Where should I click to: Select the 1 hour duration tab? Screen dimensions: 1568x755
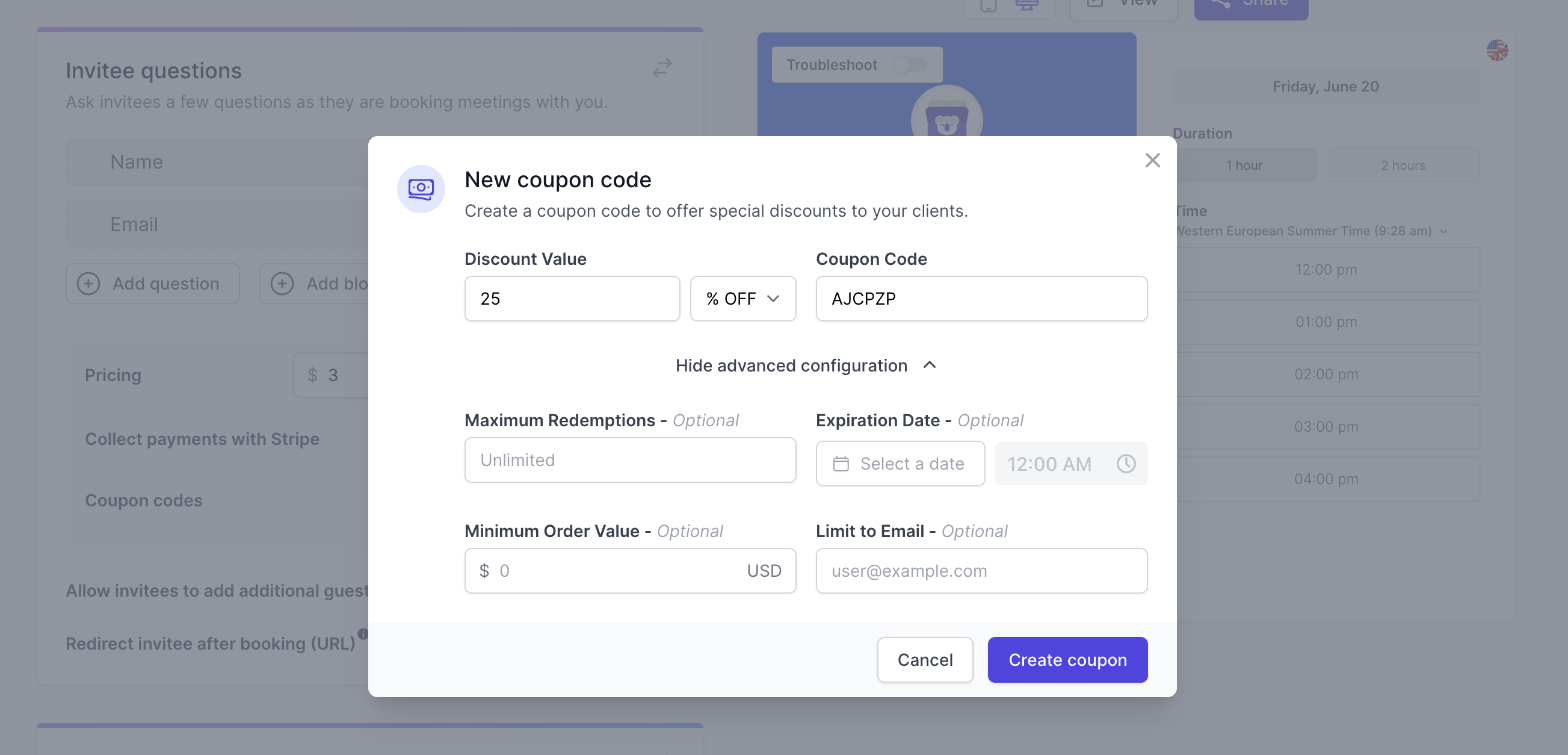coord(1244,165)
